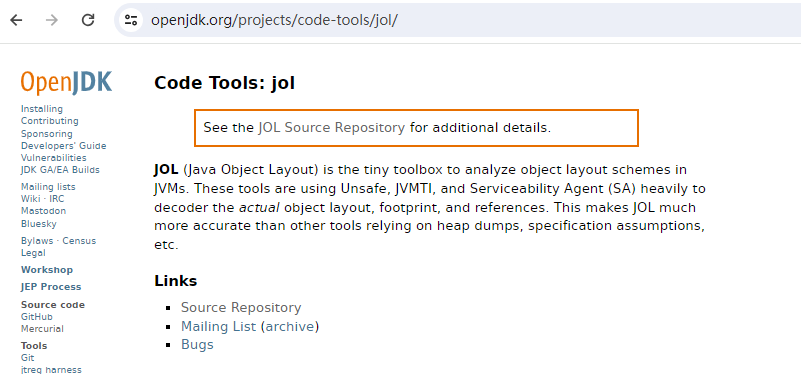The width and height of the screenshot is (801, 374).
Task: Open Vulnerabilities sidebar link
Action: tap(54, 158)
